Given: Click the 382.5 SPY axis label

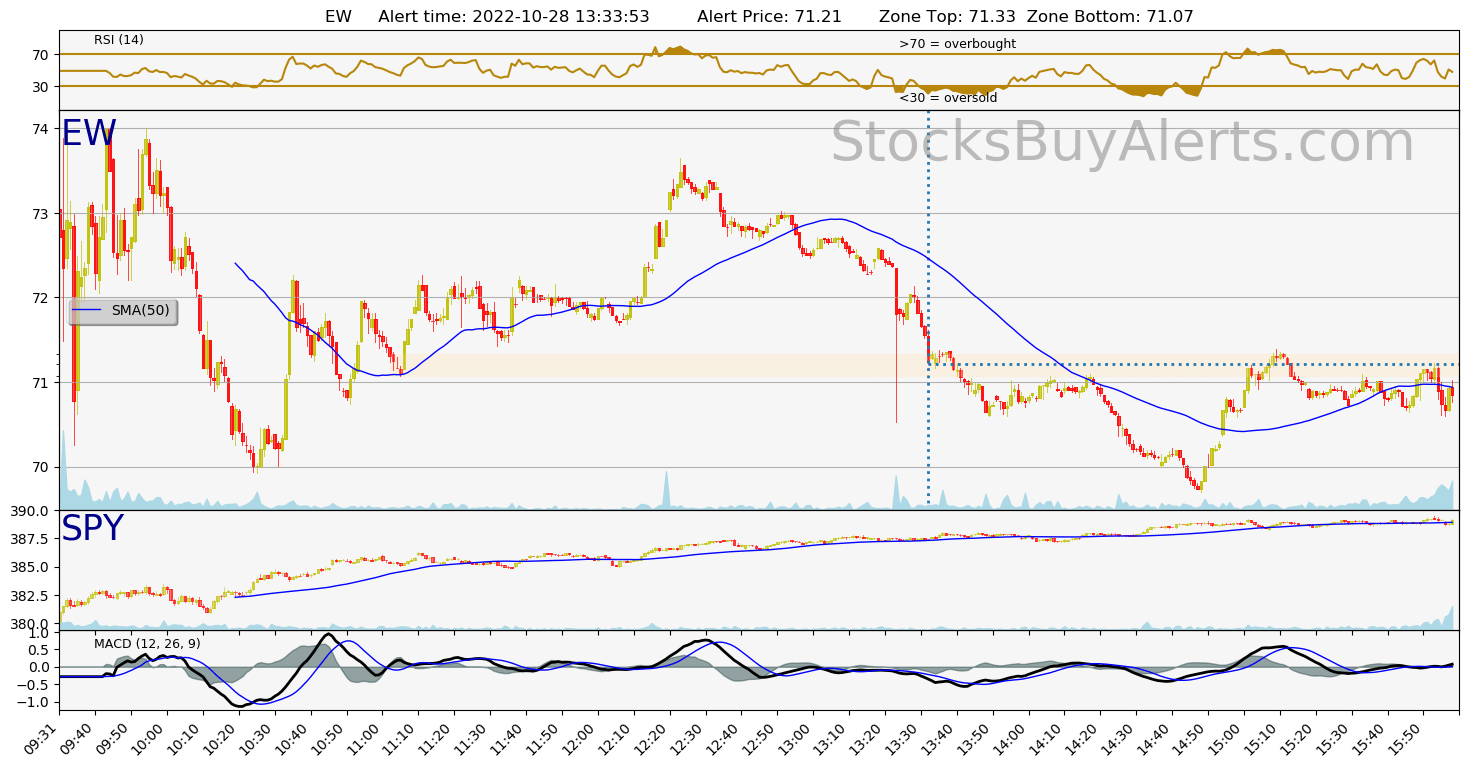Looking at the screenshot, I should 28,596.
